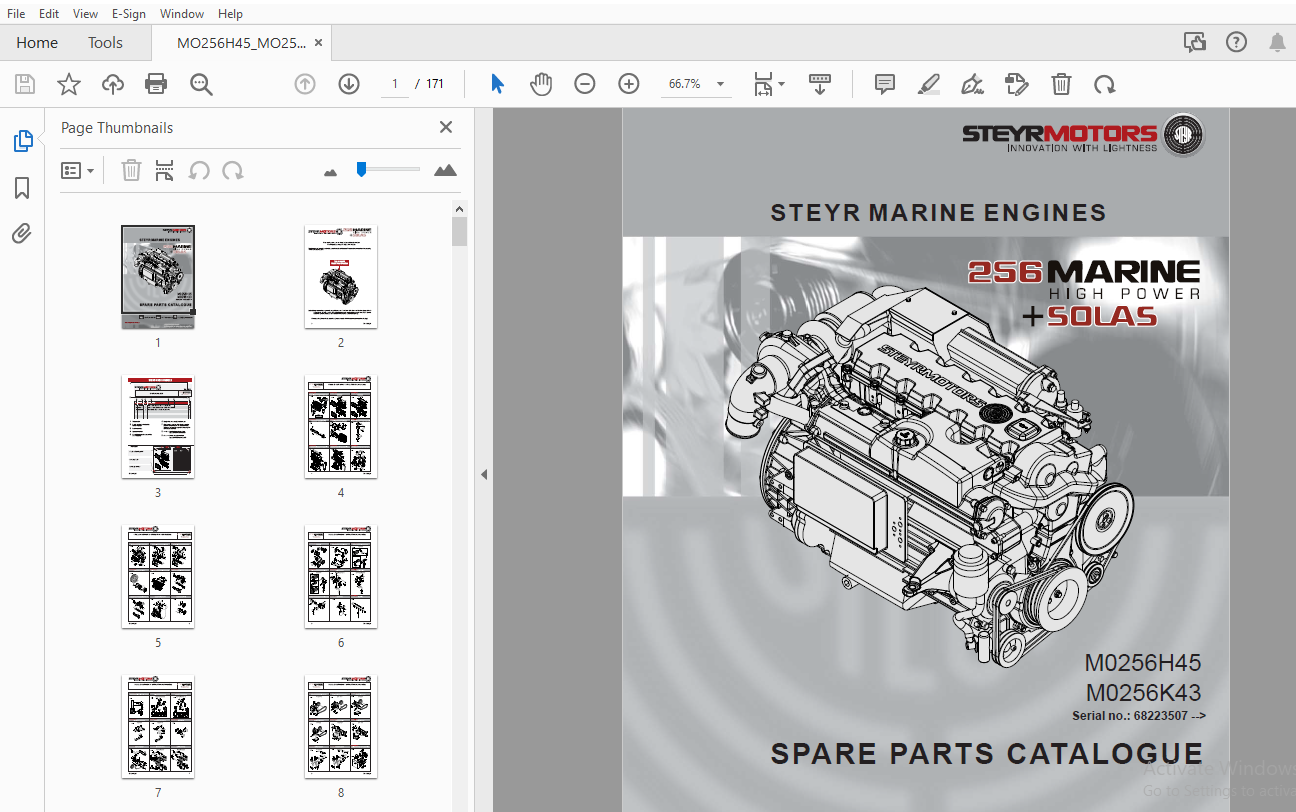1296x812 pixels.
Task: Click the page number input field
Action: point(395,84)
